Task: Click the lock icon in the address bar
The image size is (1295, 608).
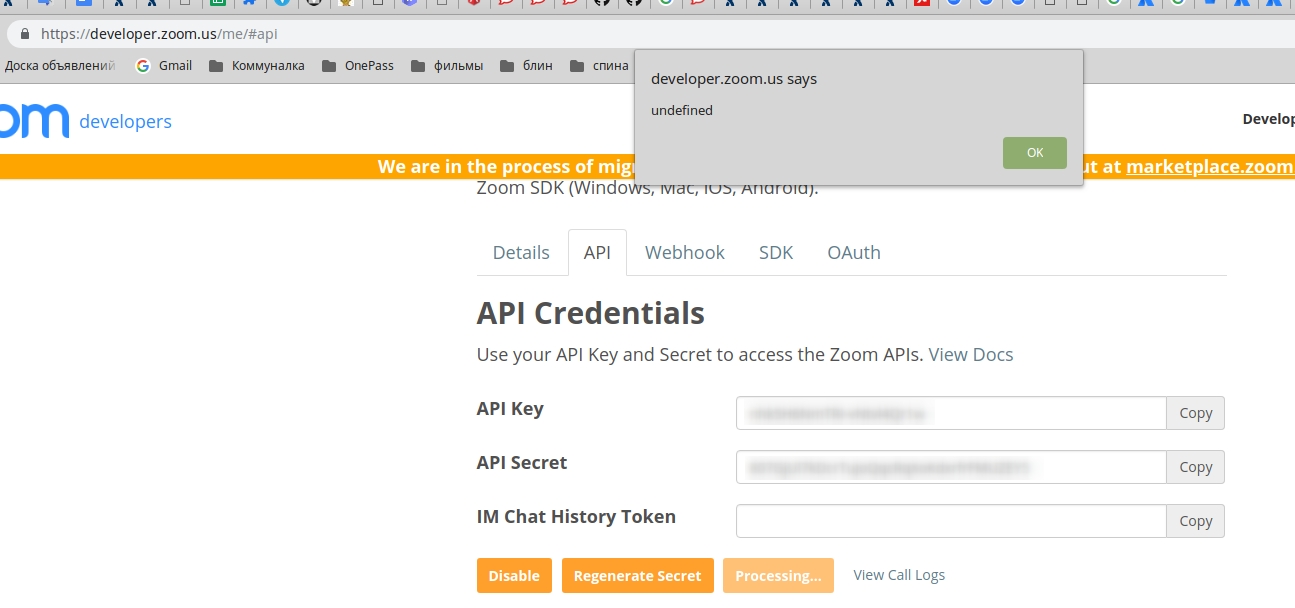Action: tap(25, 33)
